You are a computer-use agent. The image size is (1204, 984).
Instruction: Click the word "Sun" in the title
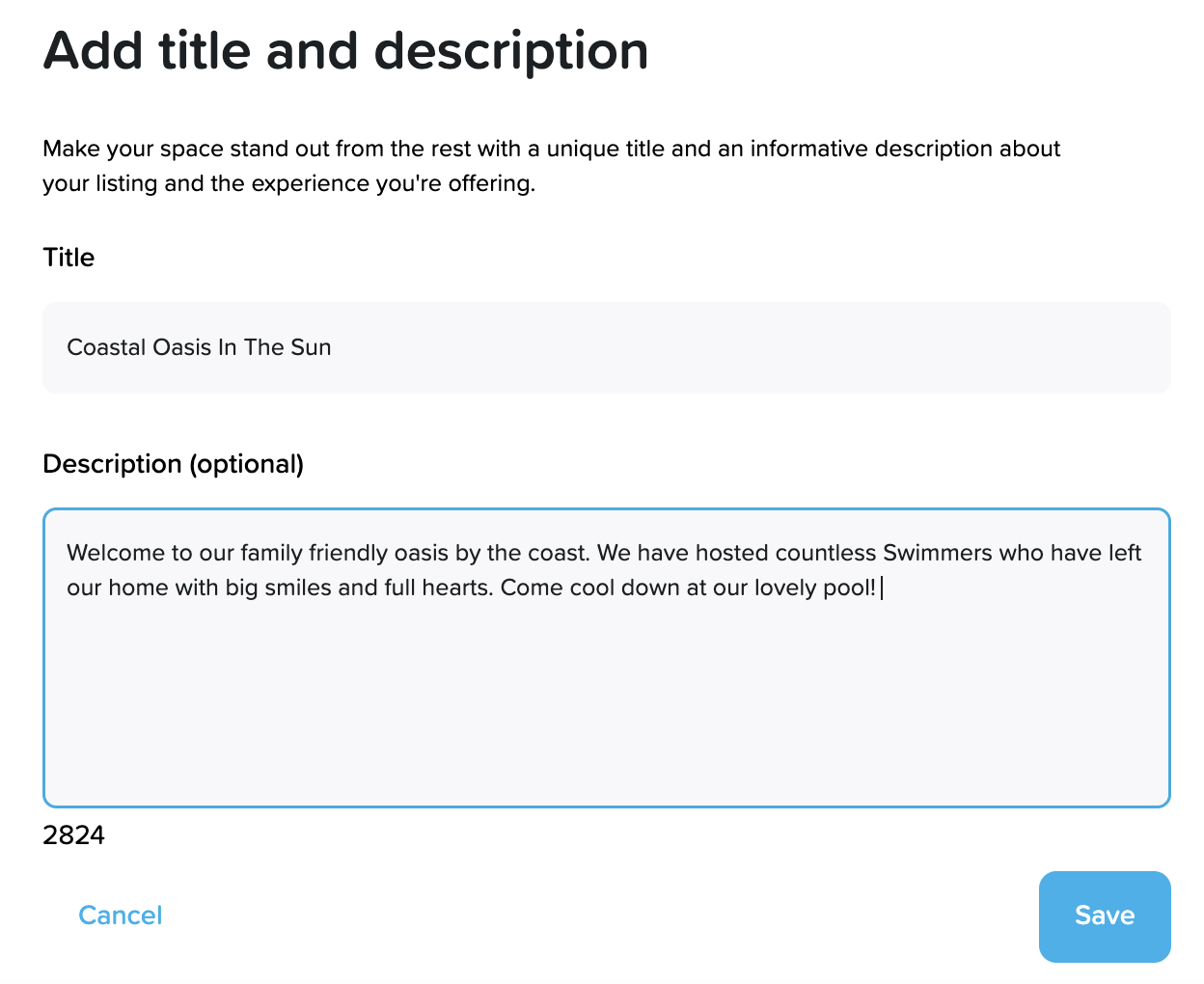(311, 347)
